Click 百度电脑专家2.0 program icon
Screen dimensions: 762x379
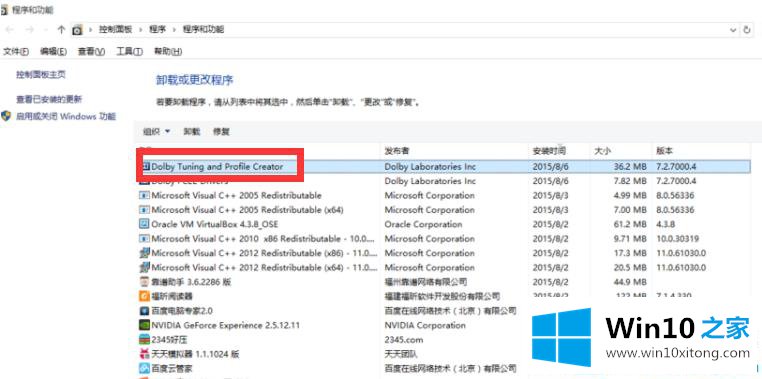pos(144,310)
